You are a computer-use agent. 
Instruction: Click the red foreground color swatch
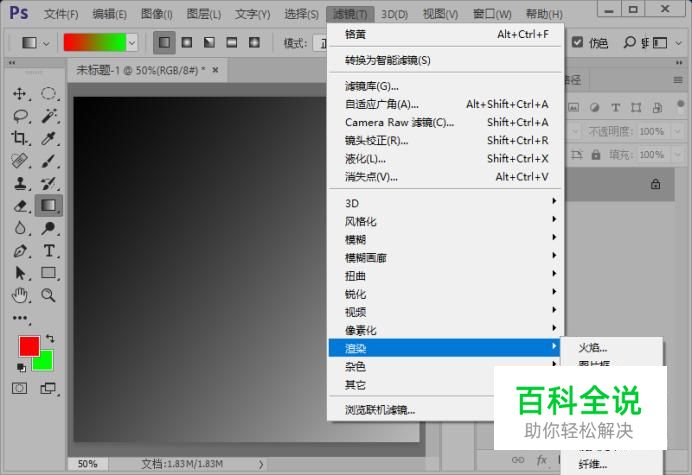pyautogui.click(x=29, y=346)
